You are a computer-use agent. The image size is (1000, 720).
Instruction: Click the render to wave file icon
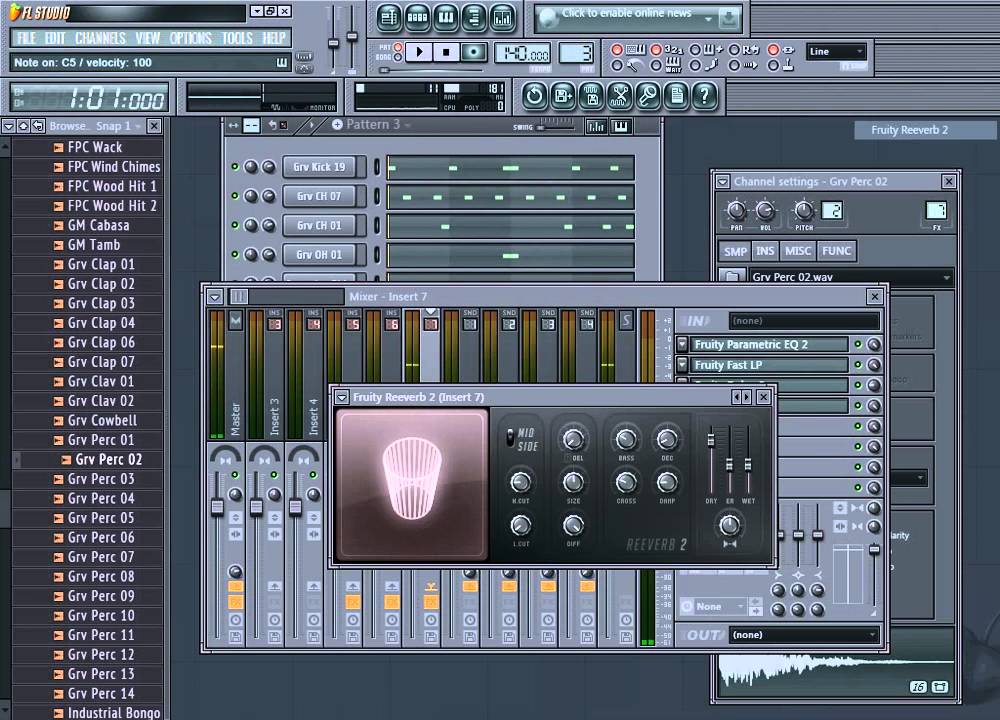[x=591, y=96]
